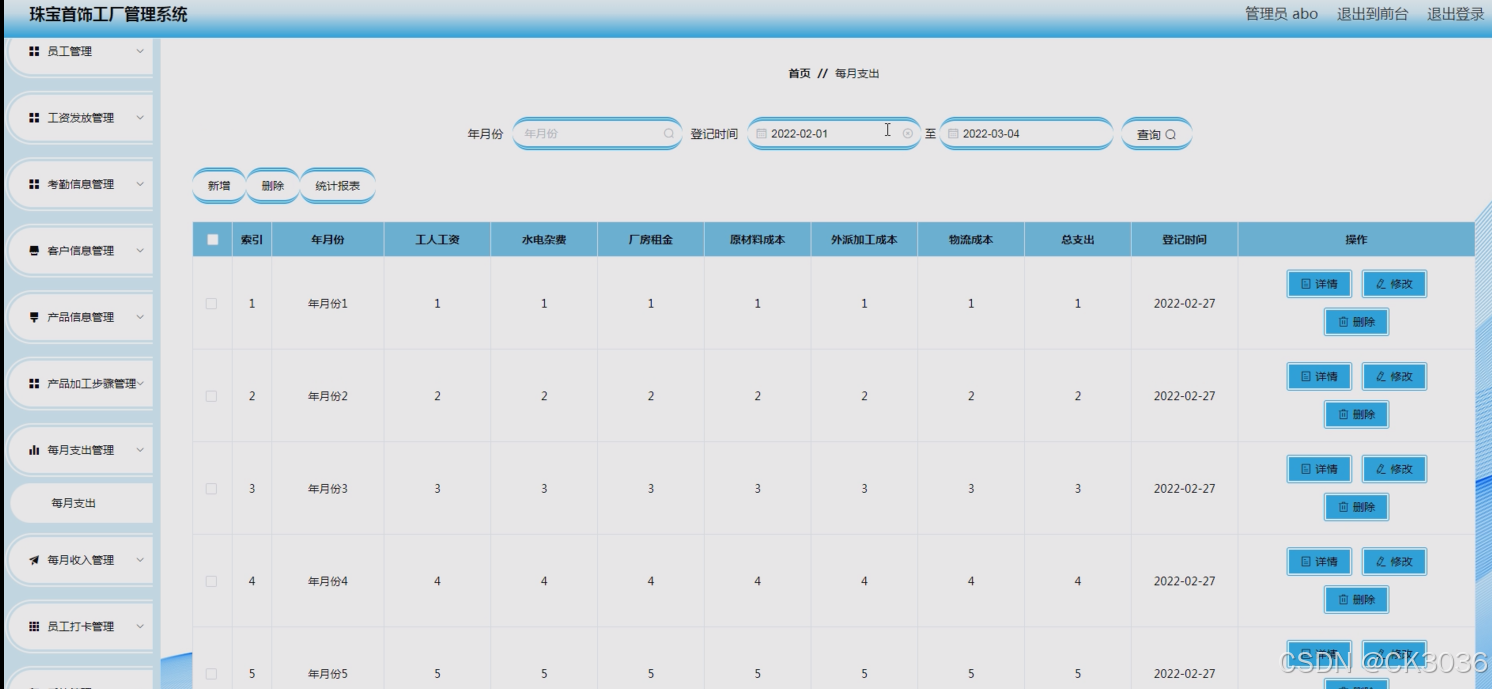Click the 删除 button above the table
The width and height of the screenshot is (1492, 689).
pos(273,186)
